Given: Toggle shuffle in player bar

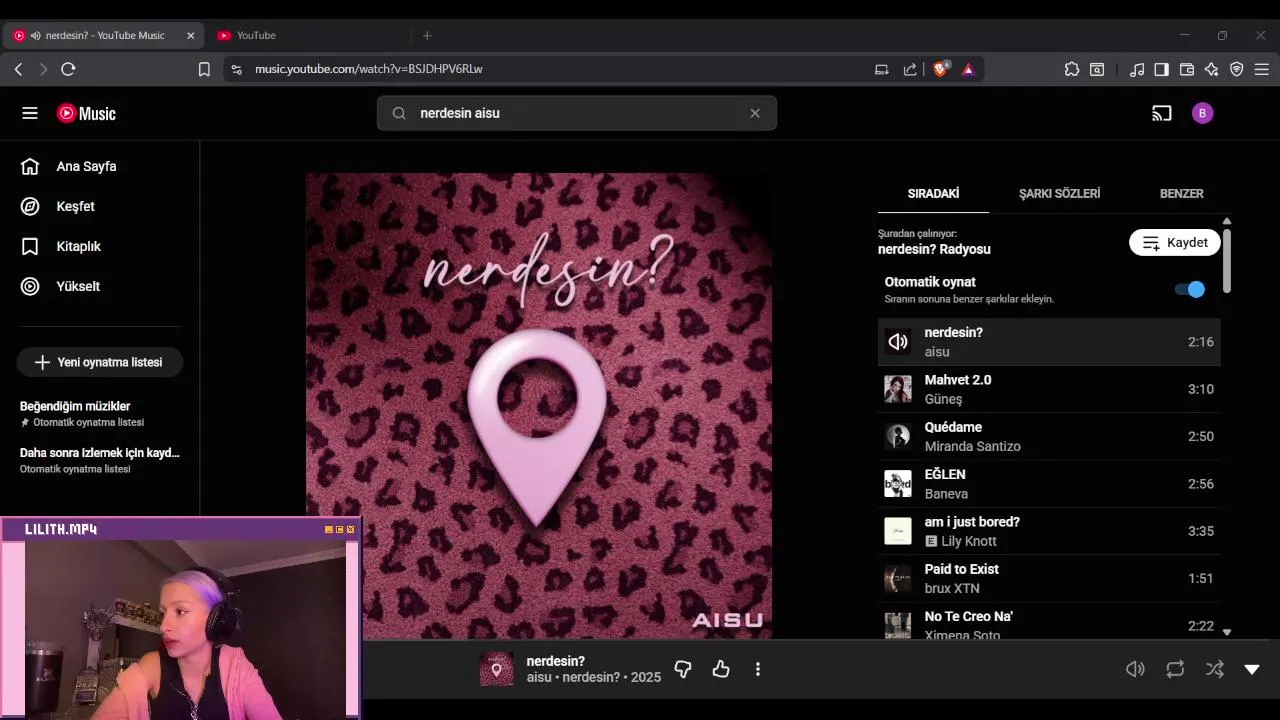Looking at the screenshot, I should pos(1215,669).
